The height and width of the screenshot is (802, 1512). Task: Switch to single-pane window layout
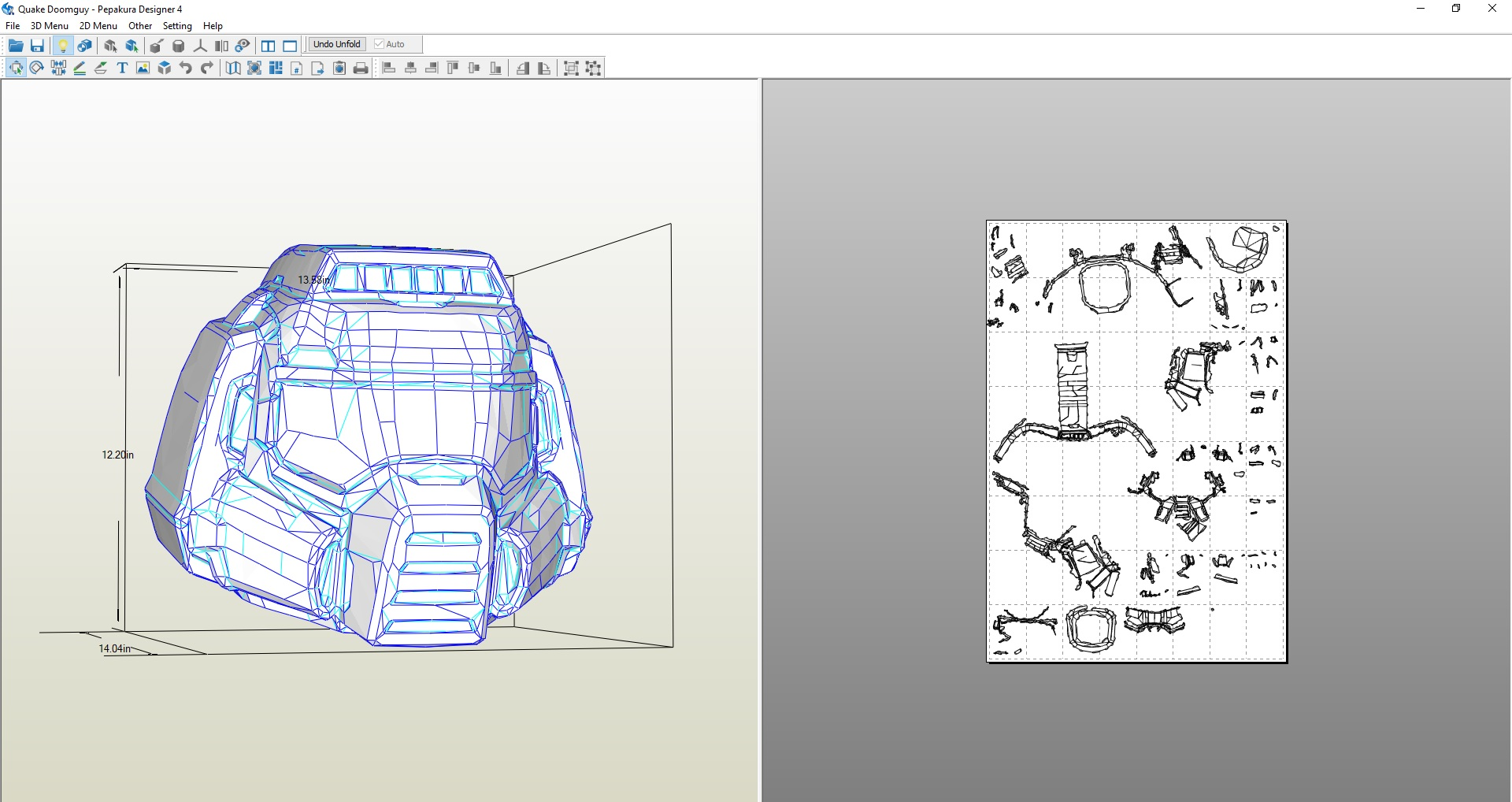coord(290,46)
